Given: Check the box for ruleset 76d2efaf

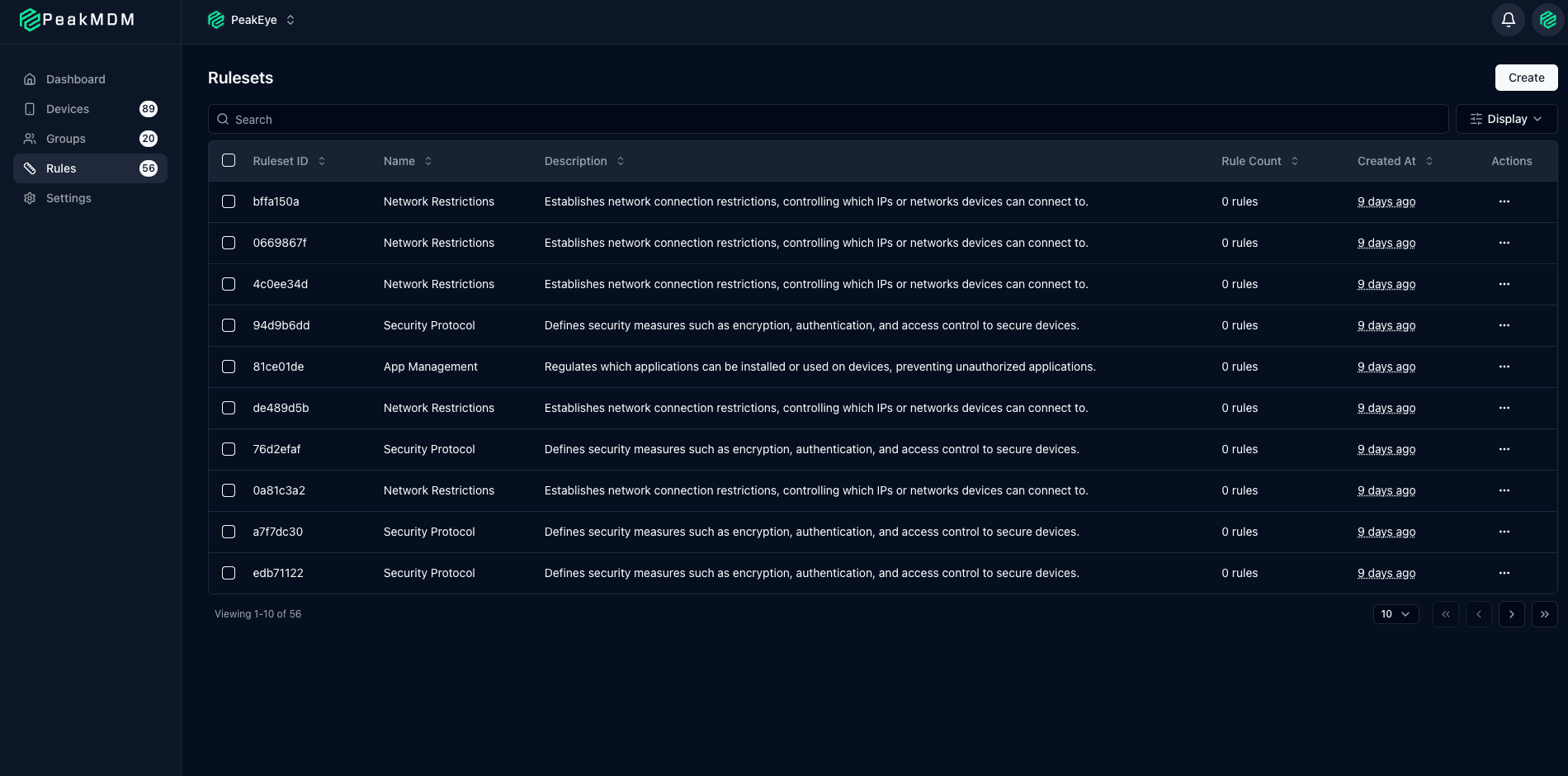Looking at the screenshot, I should pyautogui.click(x=229, y=449).
